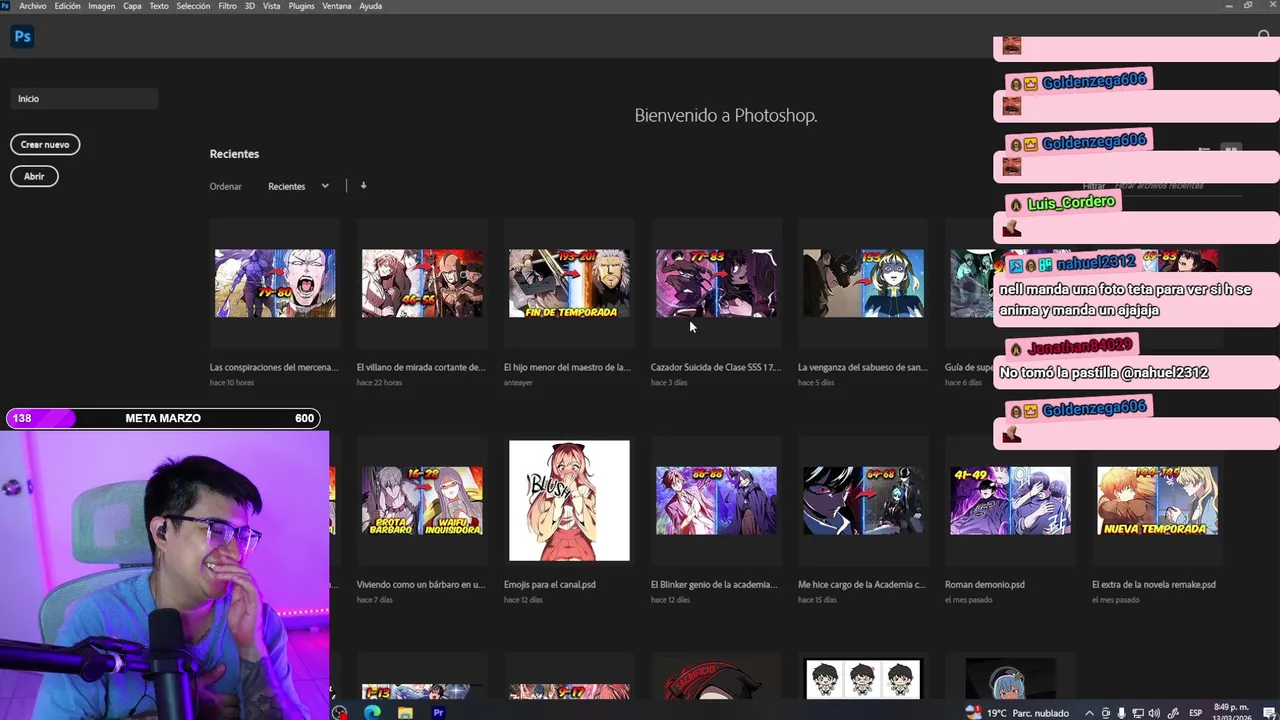This screenshot has height=720, width=1280.
Task: Open the 3D menu
Action: 250,6
